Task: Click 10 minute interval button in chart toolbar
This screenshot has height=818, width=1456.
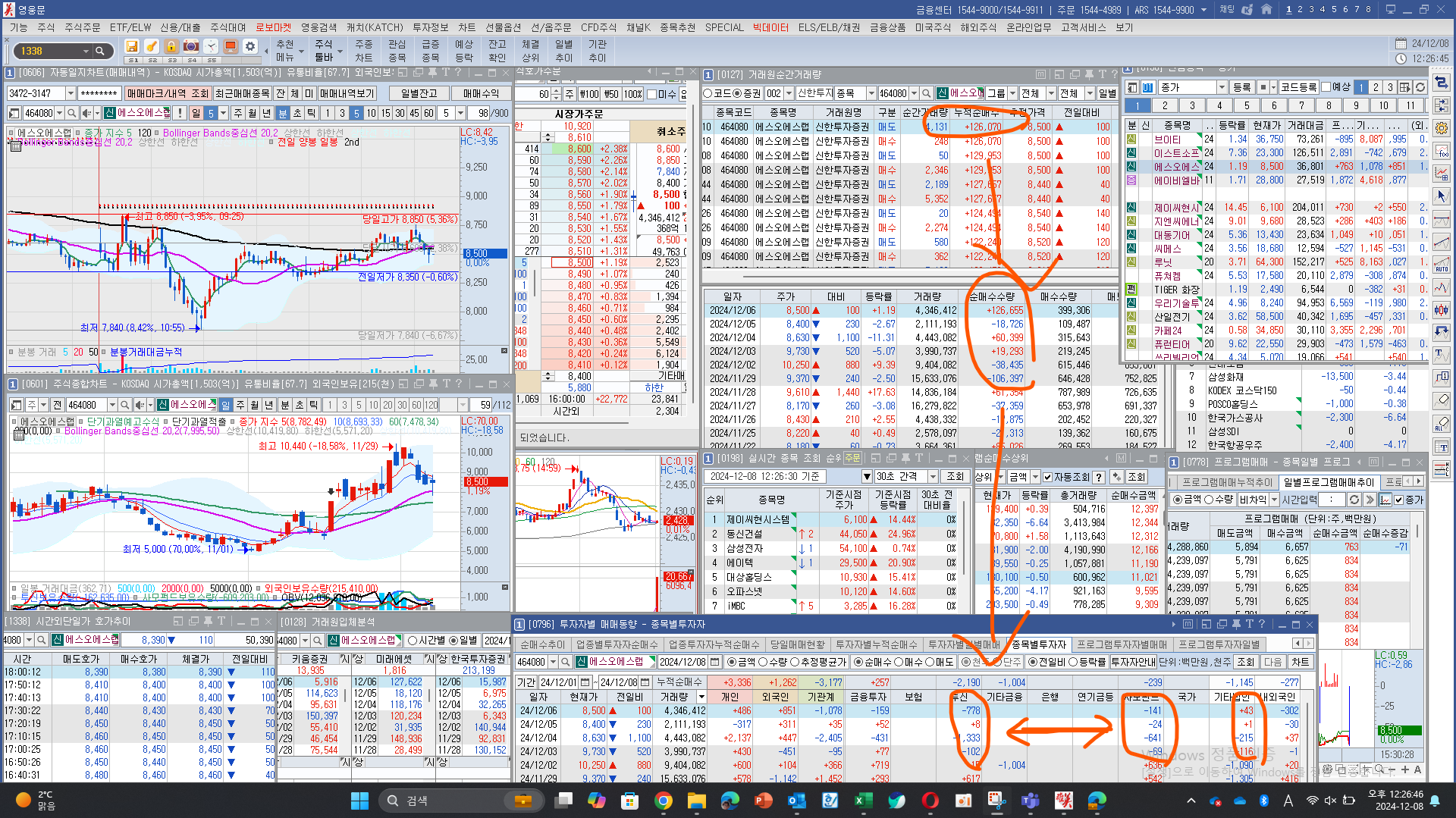Action: [x=371, y=113]
